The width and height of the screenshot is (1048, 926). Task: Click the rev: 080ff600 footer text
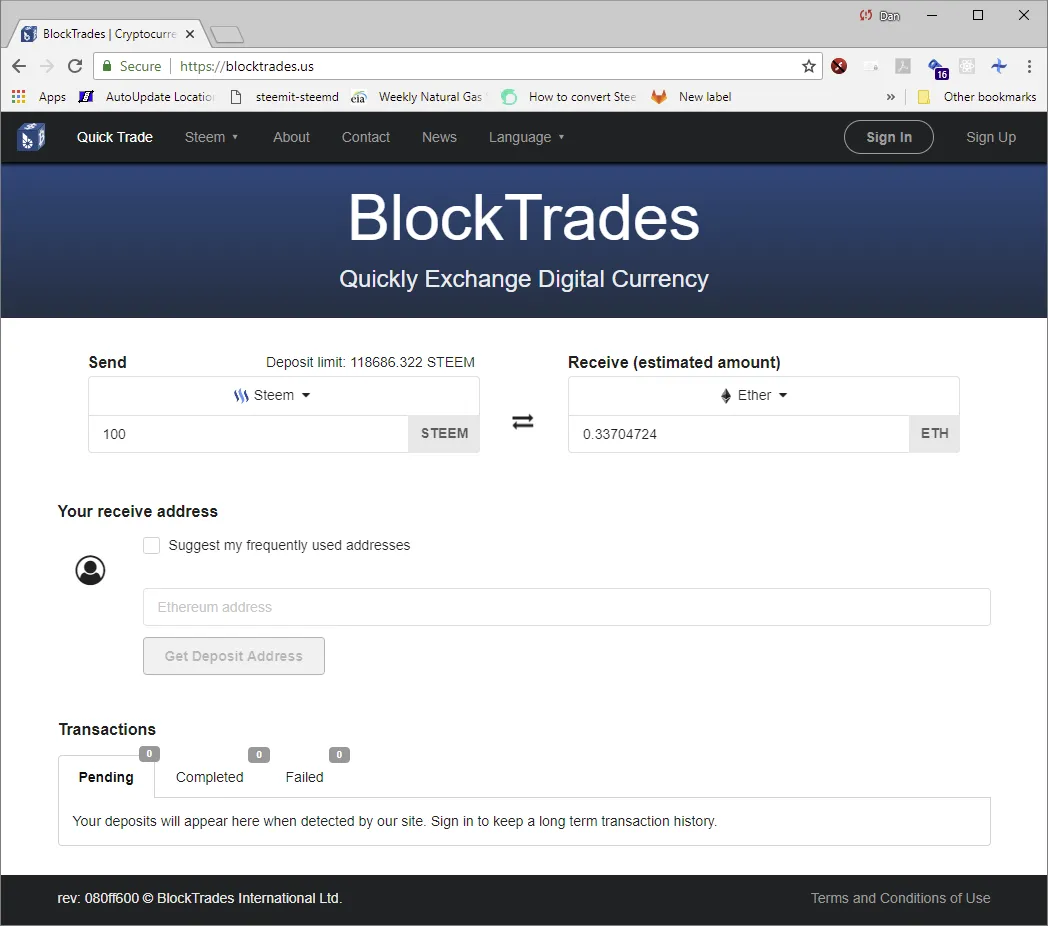click(200, 898)
